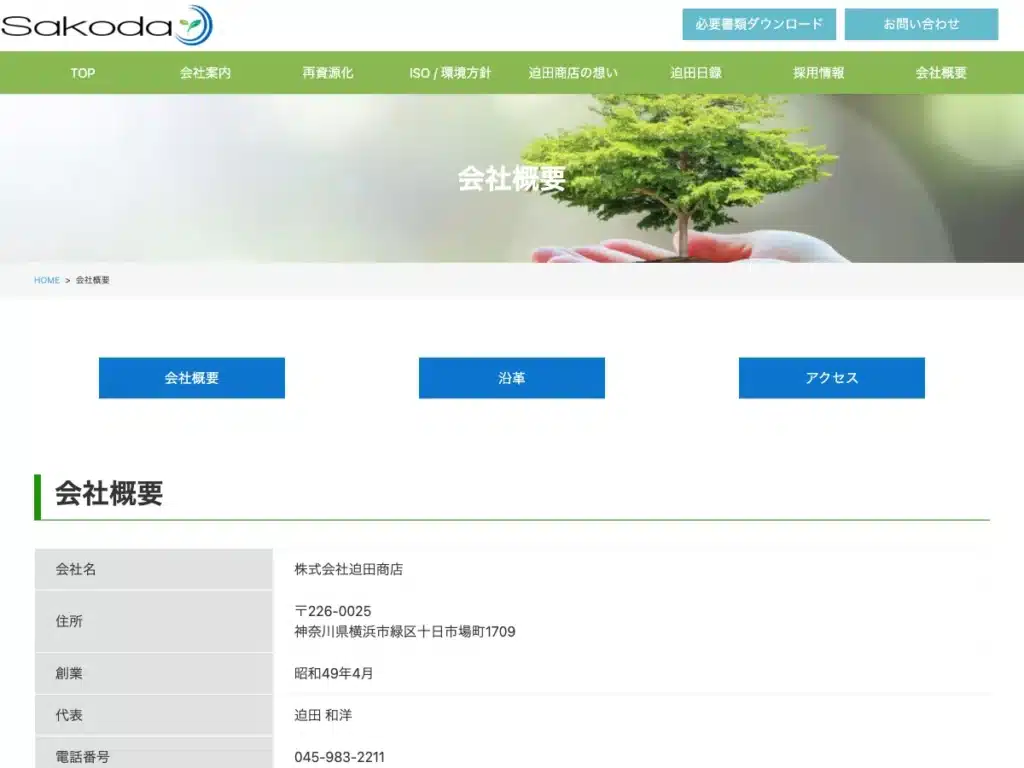Click postal code 〒226-0025

click(332, 611)
